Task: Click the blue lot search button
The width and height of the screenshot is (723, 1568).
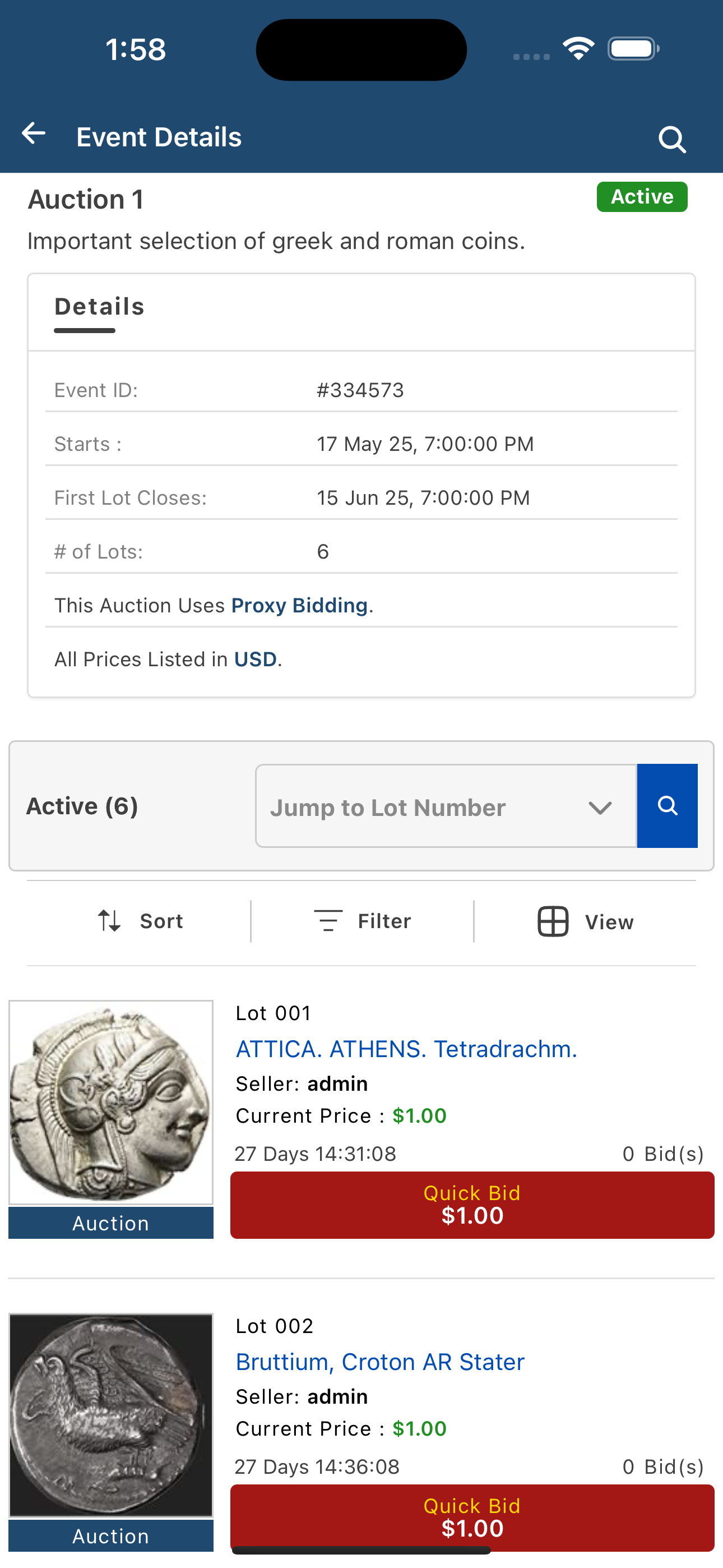Action: 667,805
